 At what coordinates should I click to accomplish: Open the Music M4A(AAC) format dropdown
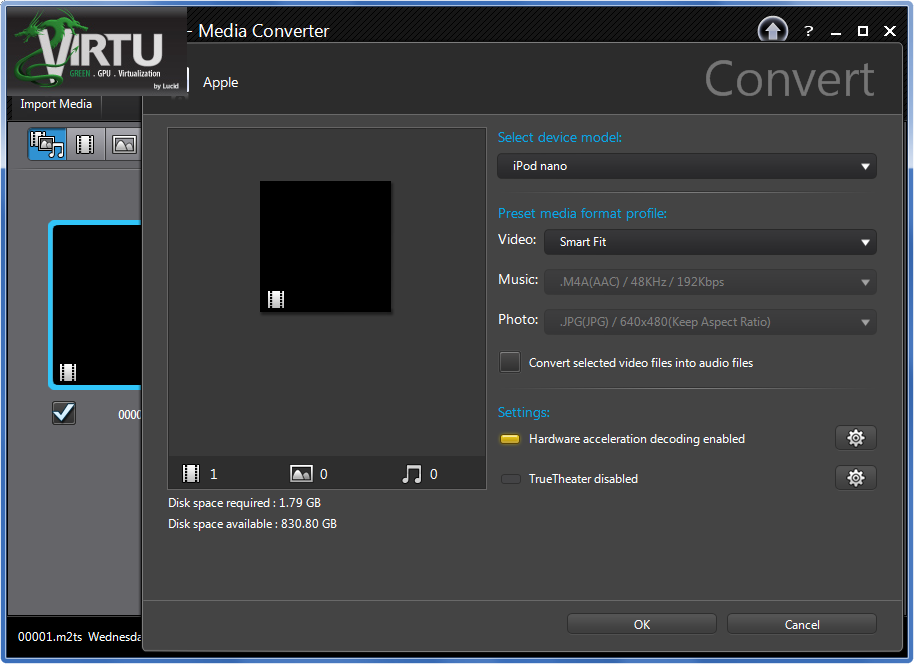[710, 282]
